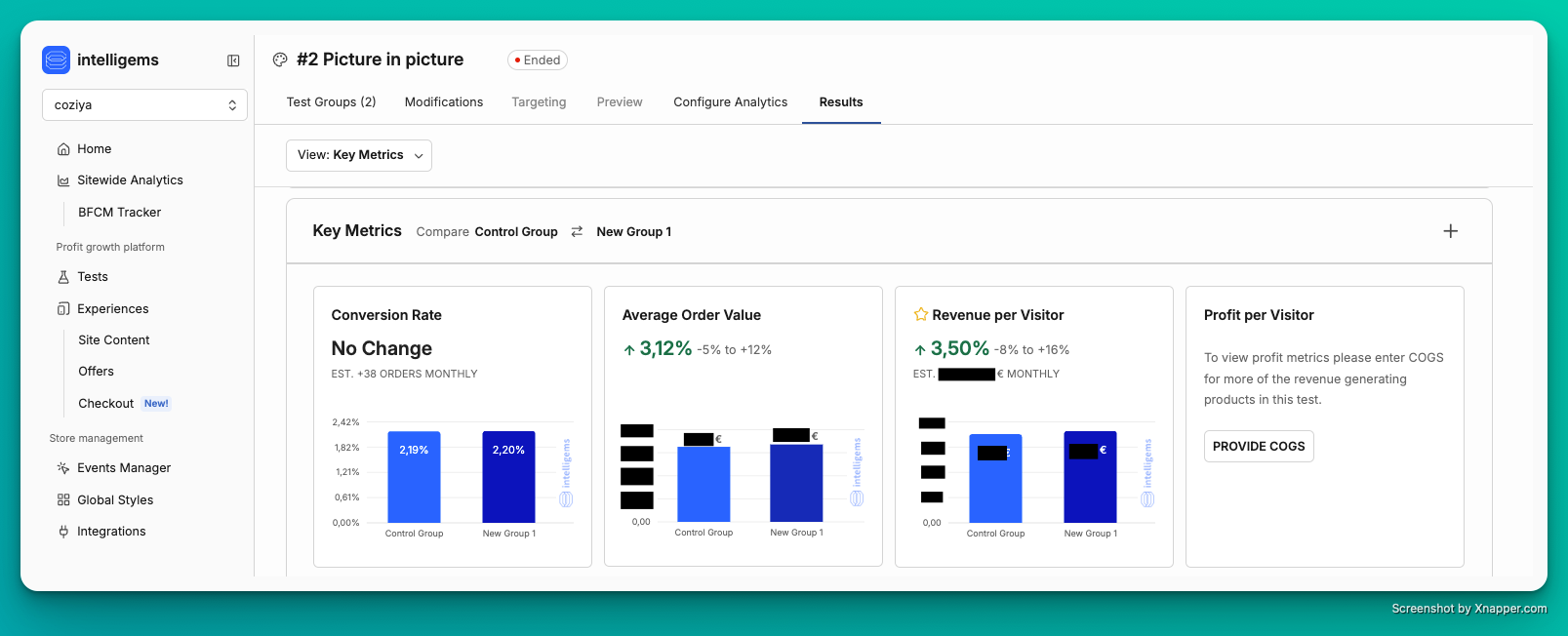Image resolution: width=1568 pixels, height=636 pixels.
Task: Go to Sitewide Analytics
Action: pyautogui.click(x=130, y=180)
